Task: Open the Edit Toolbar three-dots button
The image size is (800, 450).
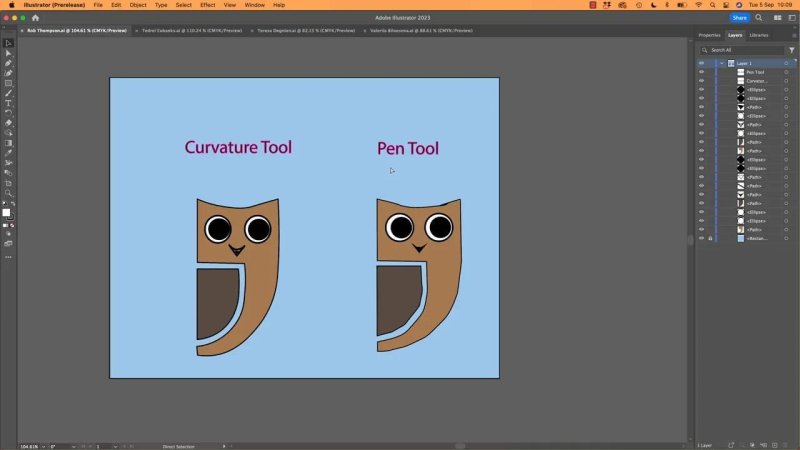Action: click(8, 258)
